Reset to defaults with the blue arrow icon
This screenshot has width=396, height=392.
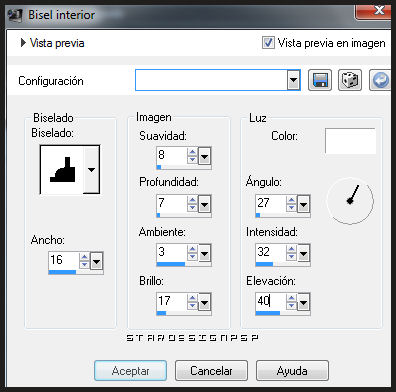click(x=380, y=80)
